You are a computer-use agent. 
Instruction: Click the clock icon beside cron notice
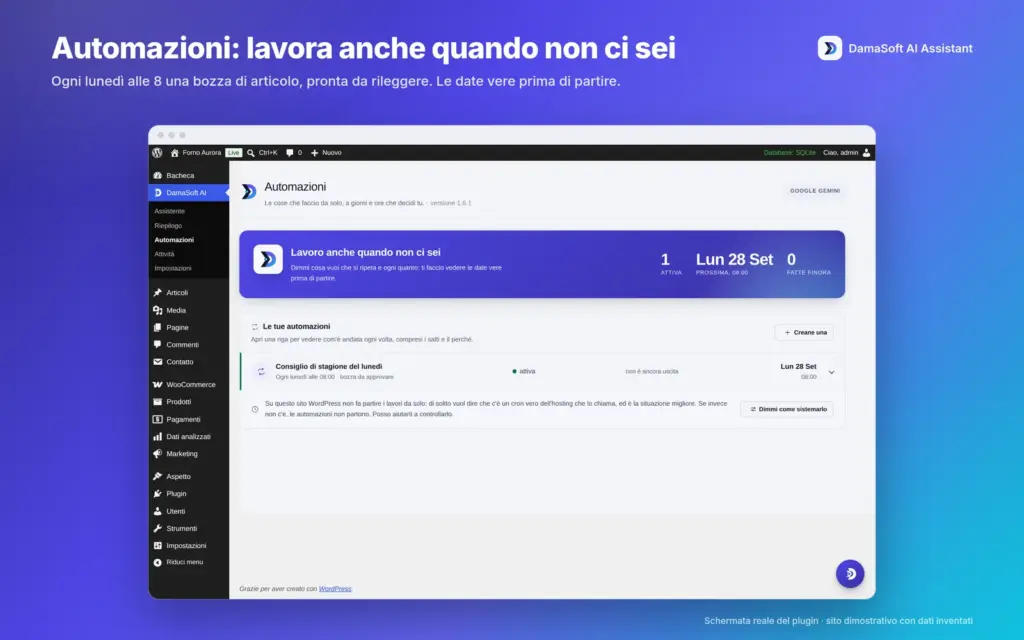pyautogui.click(x=255, y=409)
